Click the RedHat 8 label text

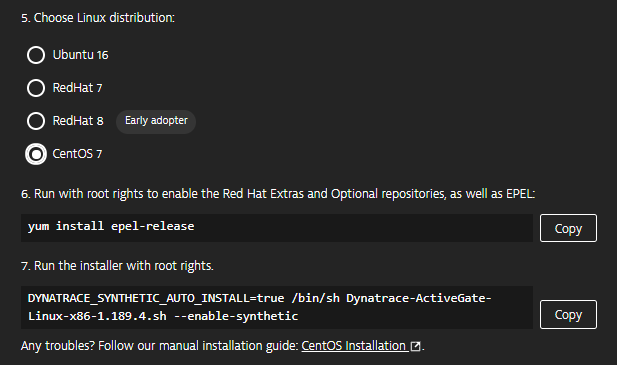pyautogui.click(x=78, y=121)
